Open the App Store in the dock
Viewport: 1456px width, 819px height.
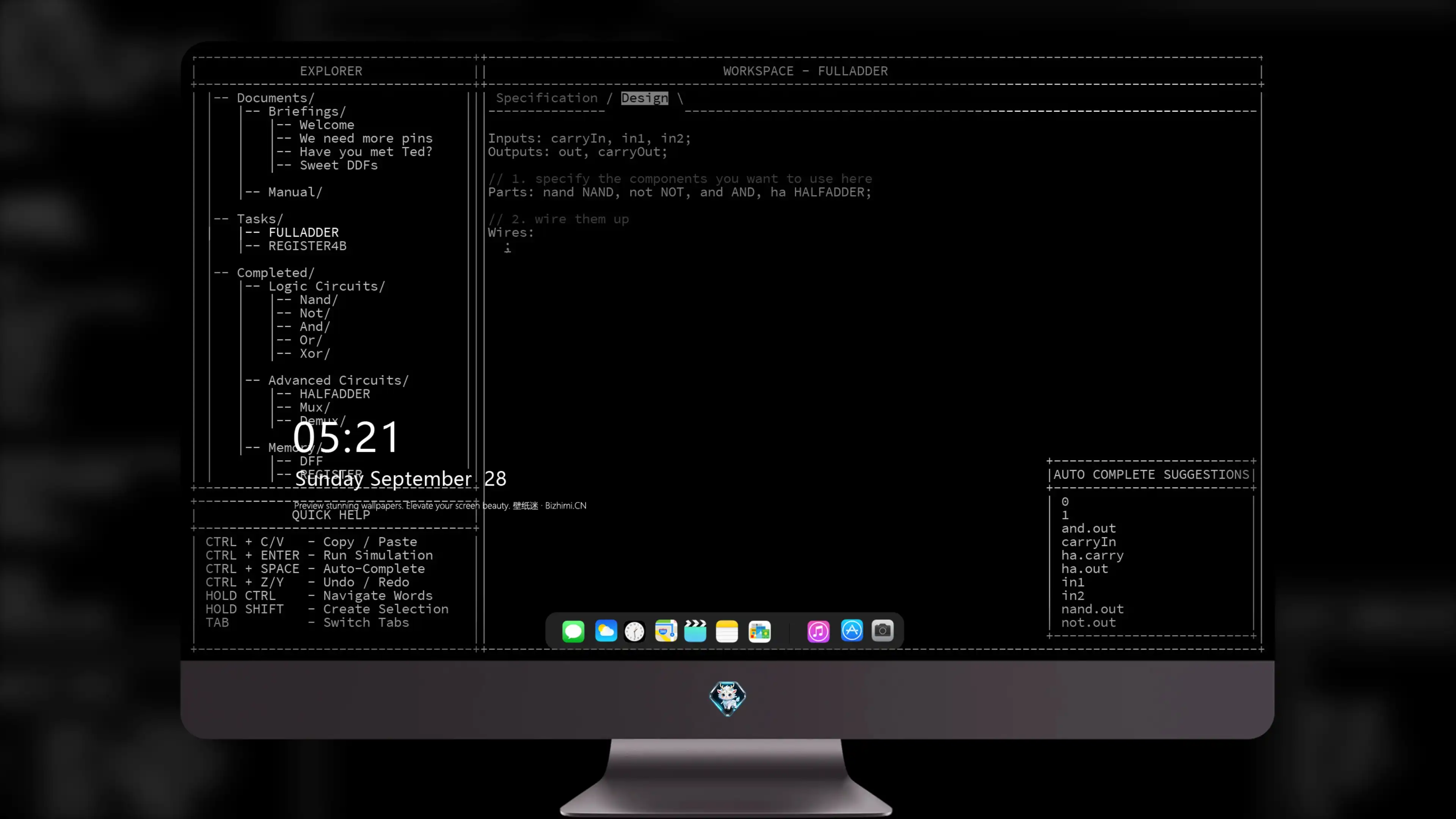(852, 631)
